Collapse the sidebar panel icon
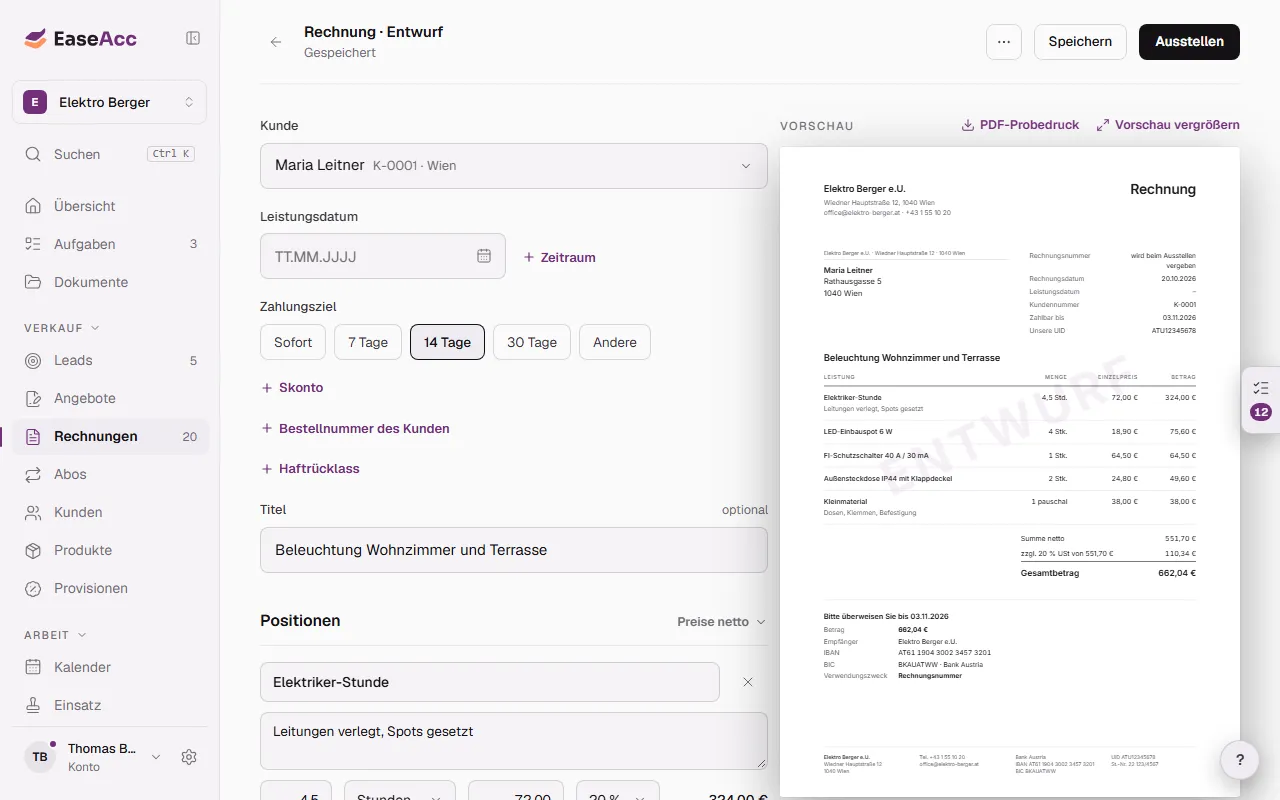 click(193, 38)
